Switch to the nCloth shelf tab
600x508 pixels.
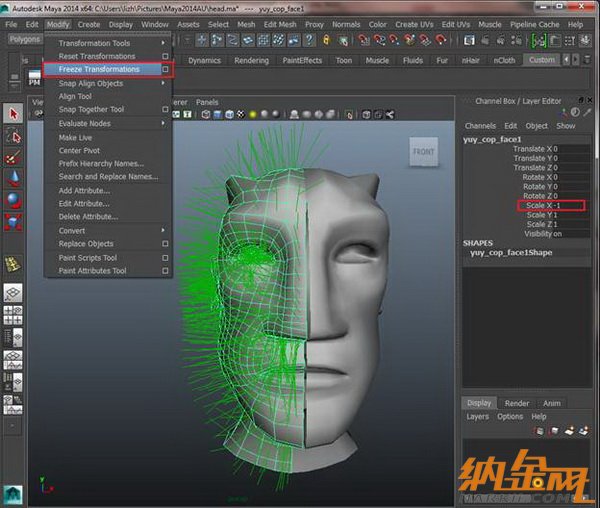coord(504,60)
